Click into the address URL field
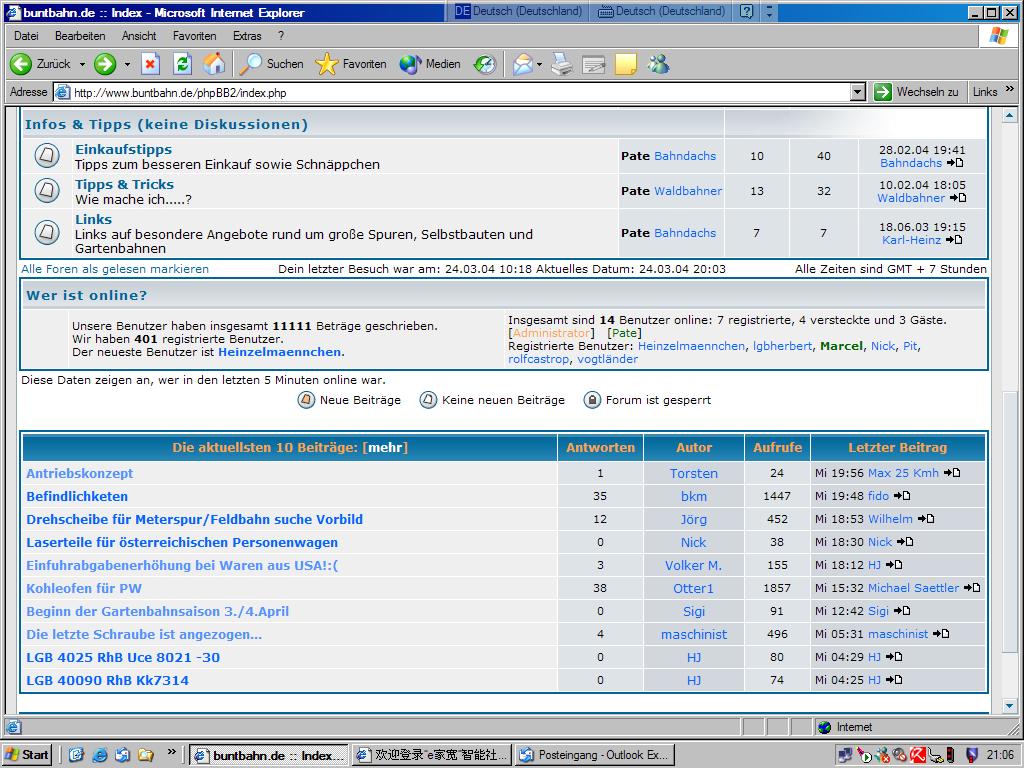 click(450, 92)
